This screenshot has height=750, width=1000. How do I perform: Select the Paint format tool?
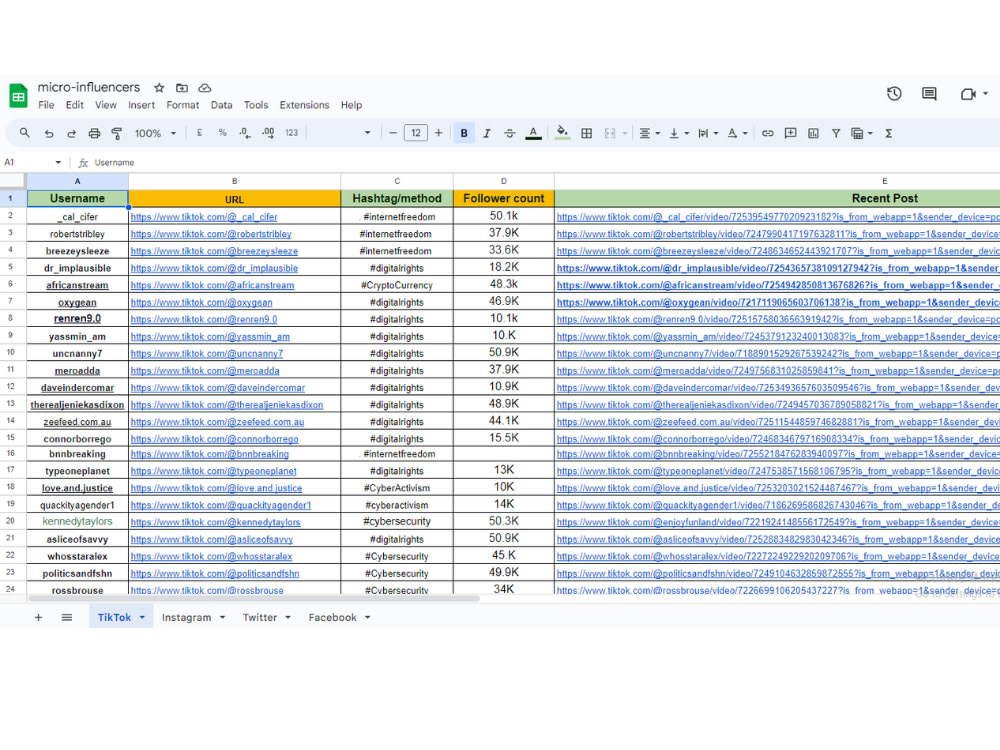(117, 132)
